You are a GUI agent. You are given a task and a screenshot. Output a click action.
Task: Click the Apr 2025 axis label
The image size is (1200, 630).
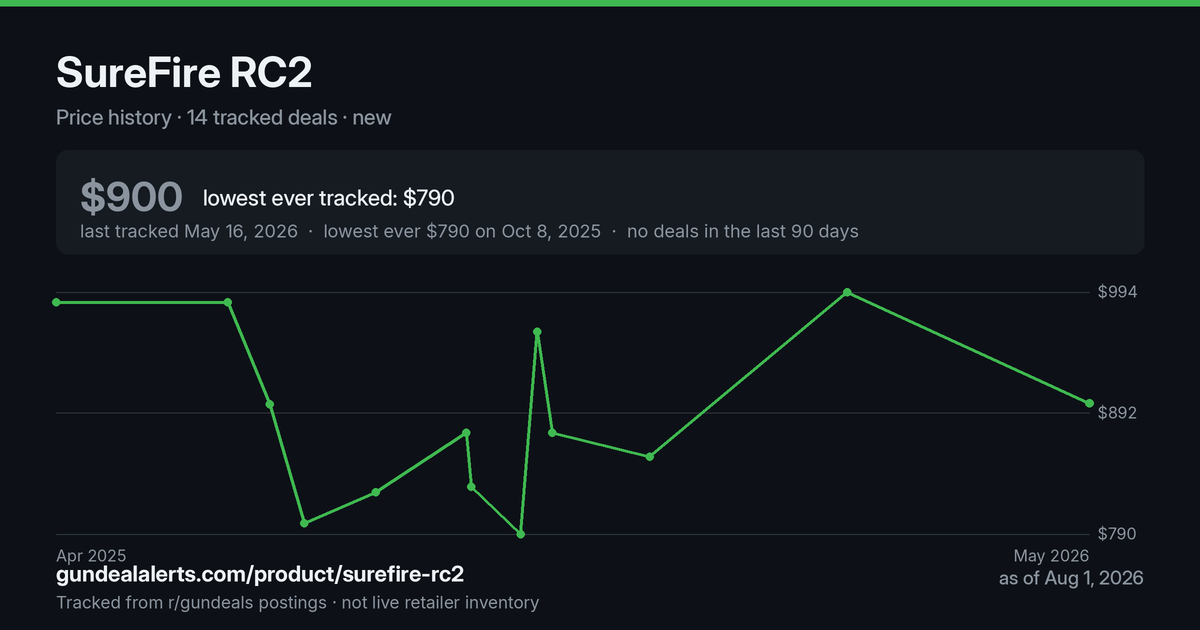[x=91, y=555]
